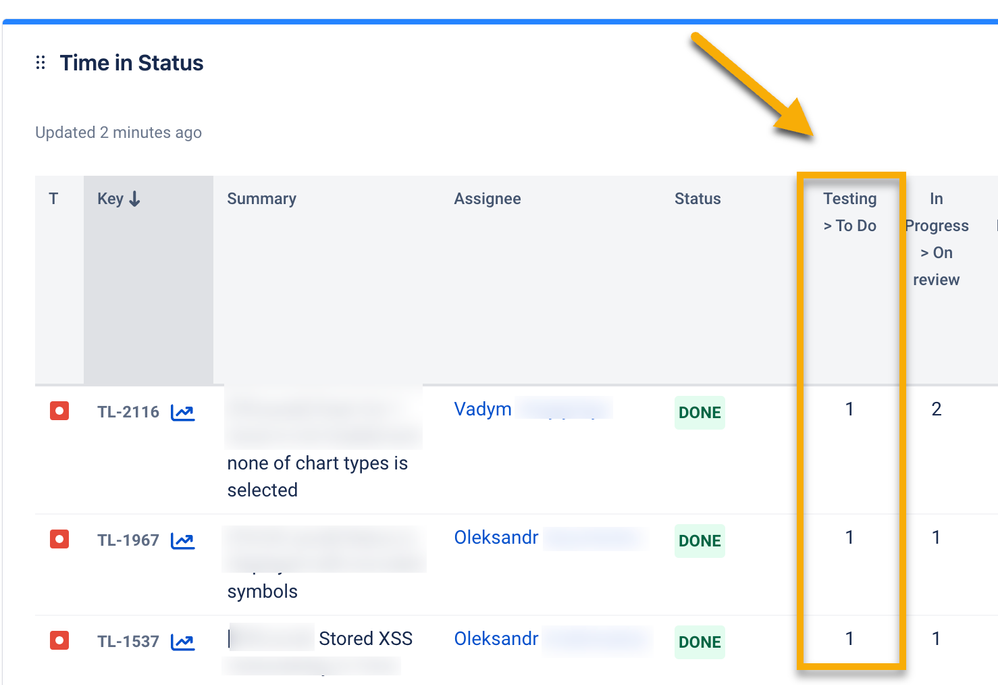The image size is (998, 685).
Task: Open the trend chart icon for TL-2116
Action: pyautogui.click(x=182, y=412)
